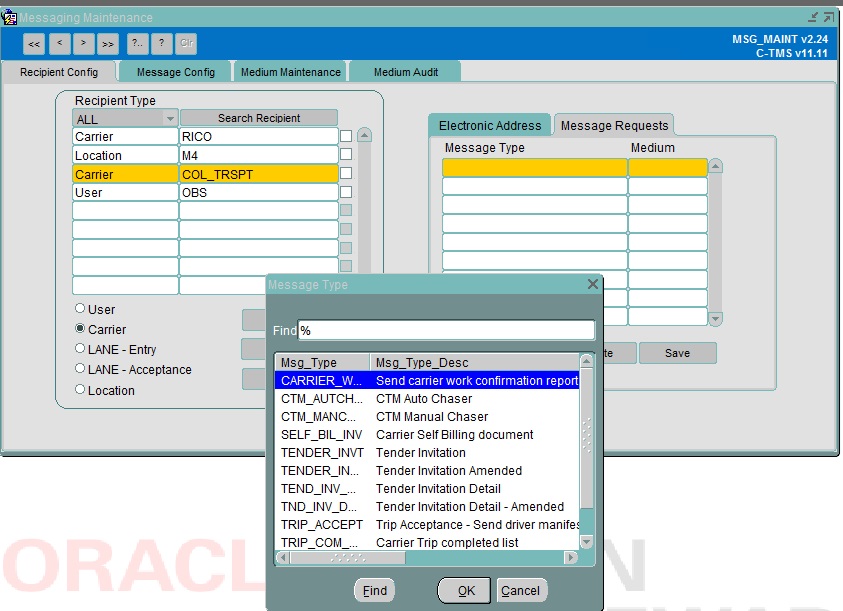Image resolution: width=843 pixels, height=611 pixels.
Task: Open the Electronic Address tab
Action: pyautogui.click(x=490, y=125)
